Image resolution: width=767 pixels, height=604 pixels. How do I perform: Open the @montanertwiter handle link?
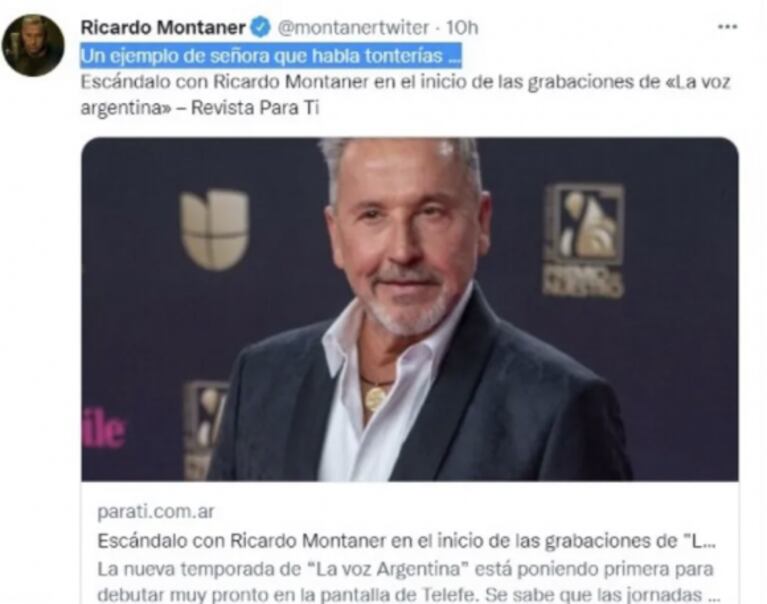(x=353, y=27)
